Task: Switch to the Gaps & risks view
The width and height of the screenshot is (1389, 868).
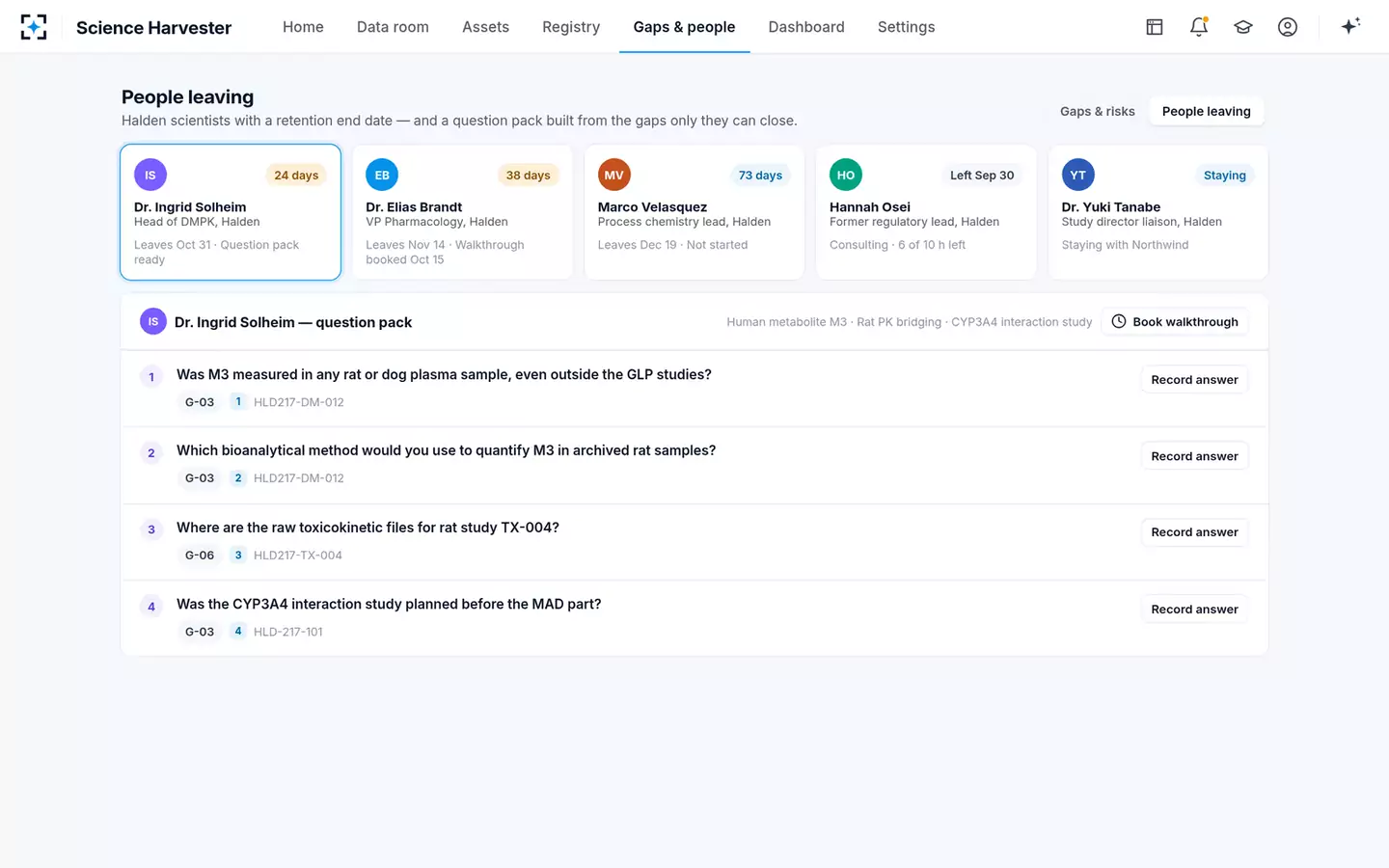Action: [1098, 111]
